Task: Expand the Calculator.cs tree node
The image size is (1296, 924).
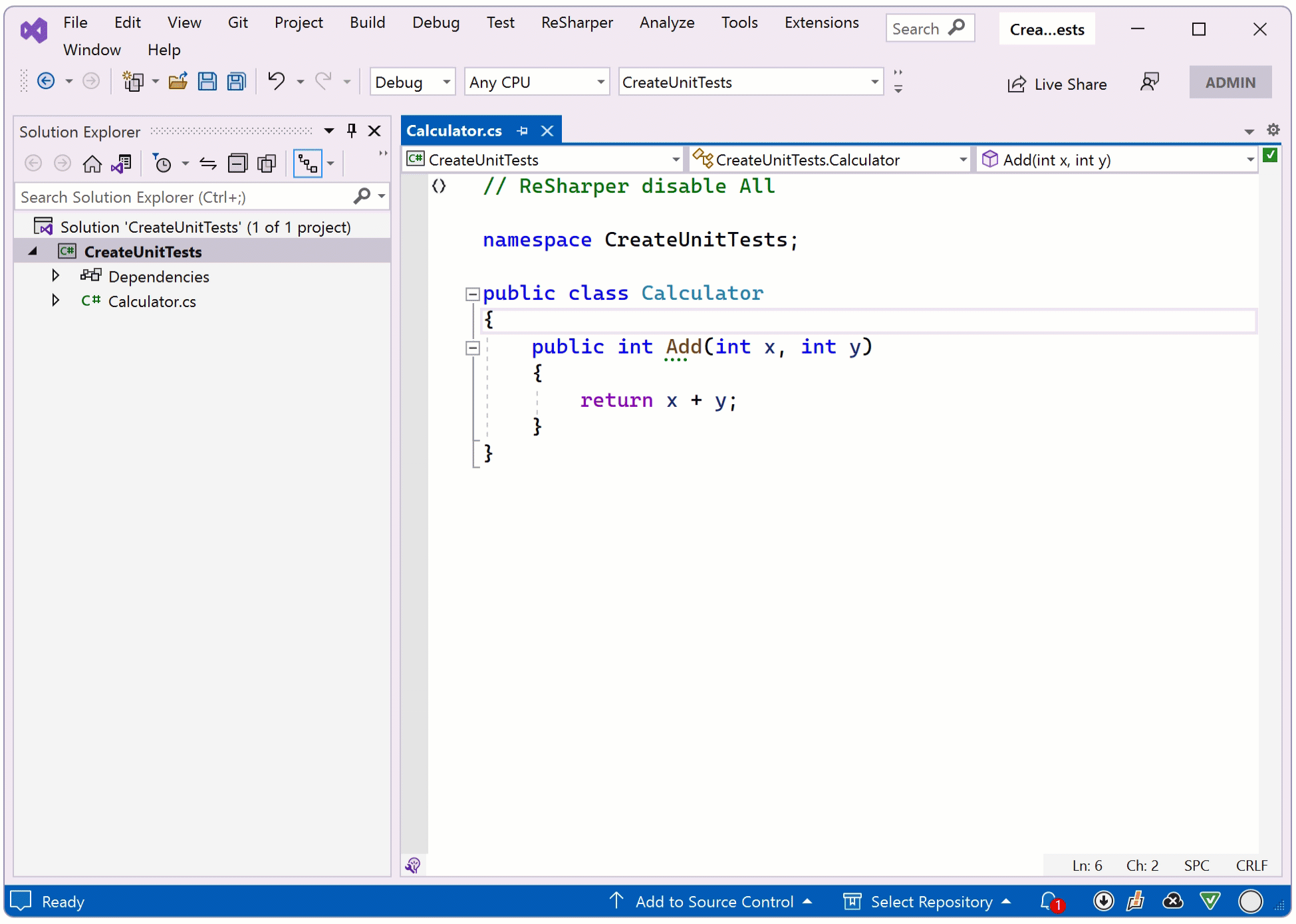Action: [56, 300]
